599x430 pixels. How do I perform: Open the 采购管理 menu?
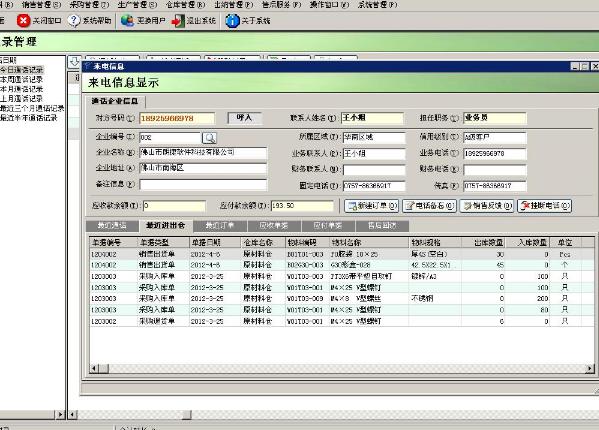pyautogui.click(x=89, y=5)
